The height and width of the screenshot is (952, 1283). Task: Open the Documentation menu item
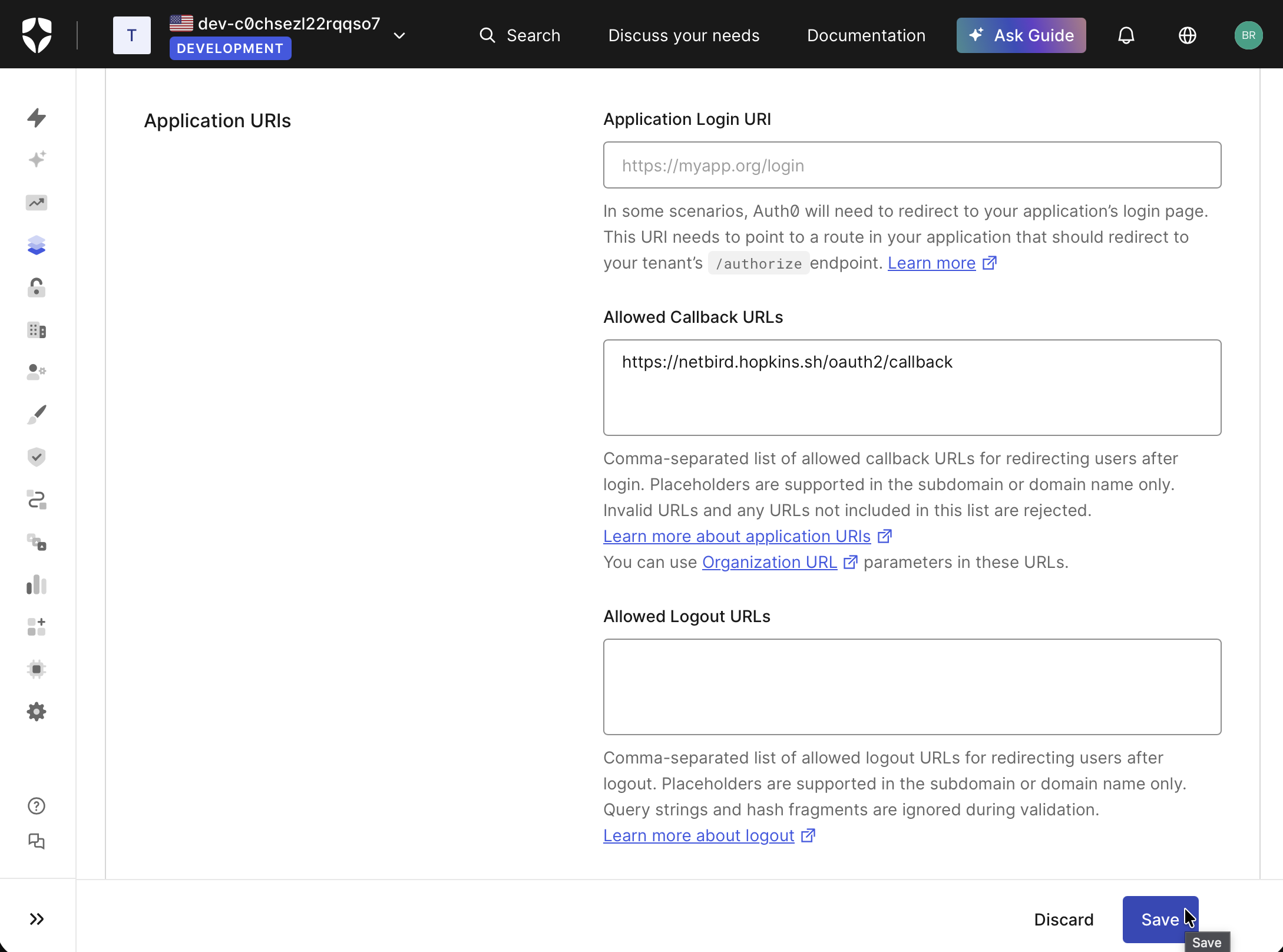pyautogui.click(x=866, y=35)
